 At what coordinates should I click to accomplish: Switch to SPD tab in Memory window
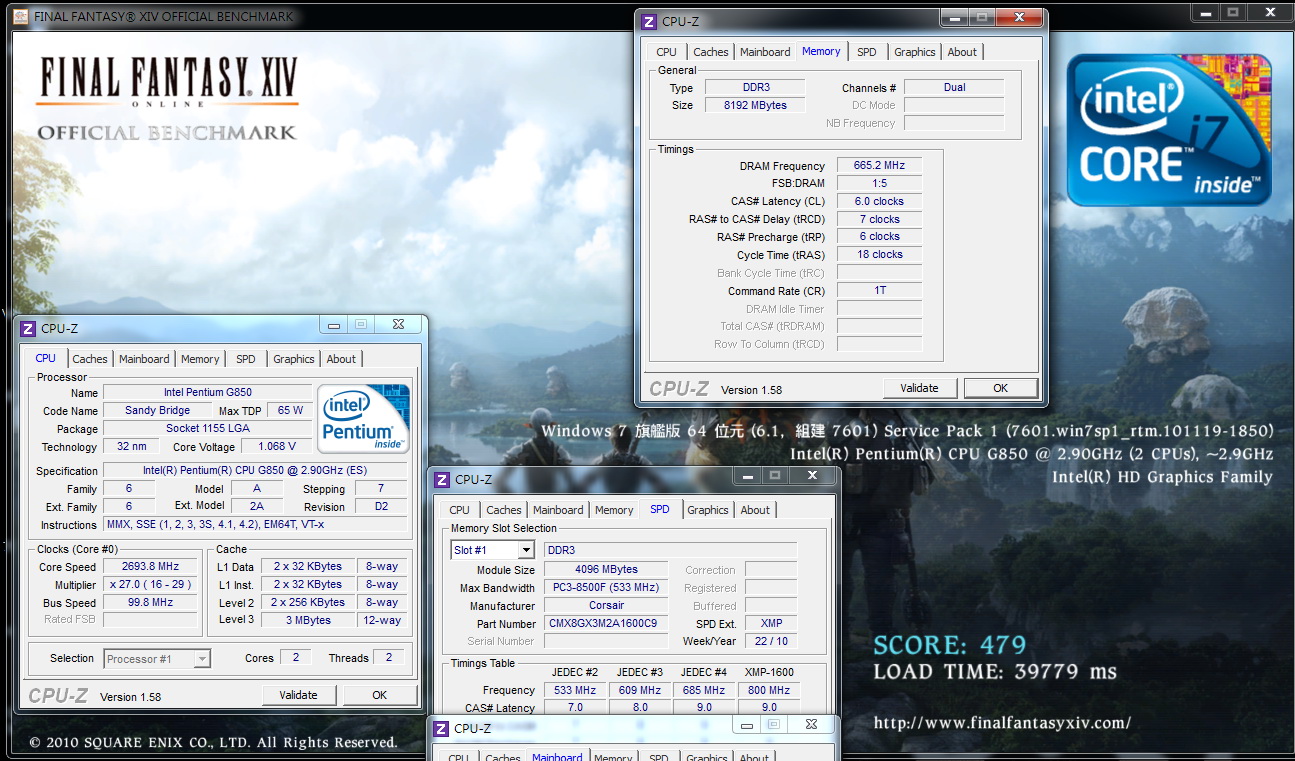tap(867, 52)
